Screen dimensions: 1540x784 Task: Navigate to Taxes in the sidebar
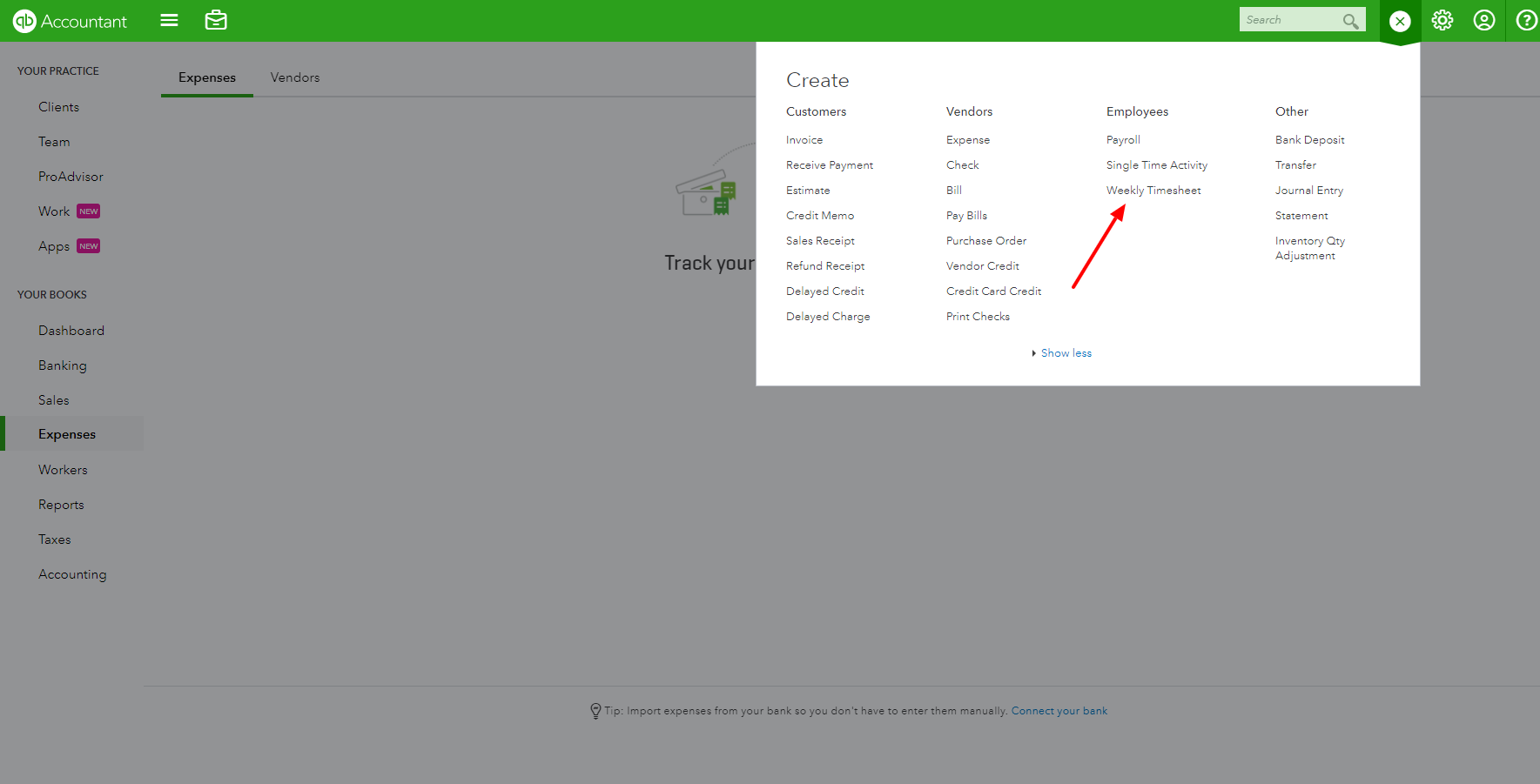click(54, 539)
